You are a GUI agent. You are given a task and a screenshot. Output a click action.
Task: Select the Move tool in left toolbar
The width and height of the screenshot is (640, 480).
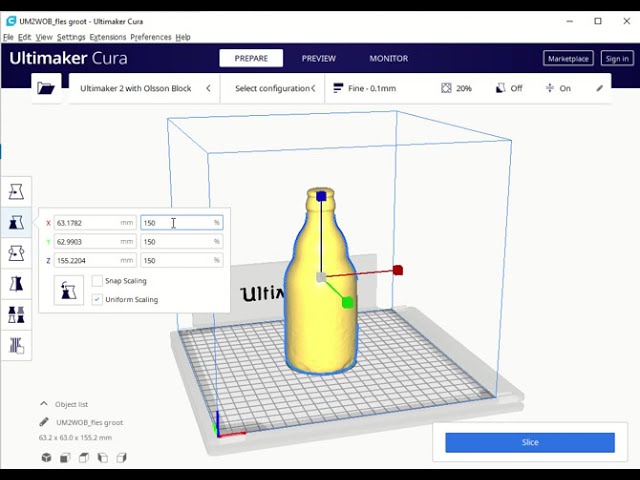click(16, 191)
